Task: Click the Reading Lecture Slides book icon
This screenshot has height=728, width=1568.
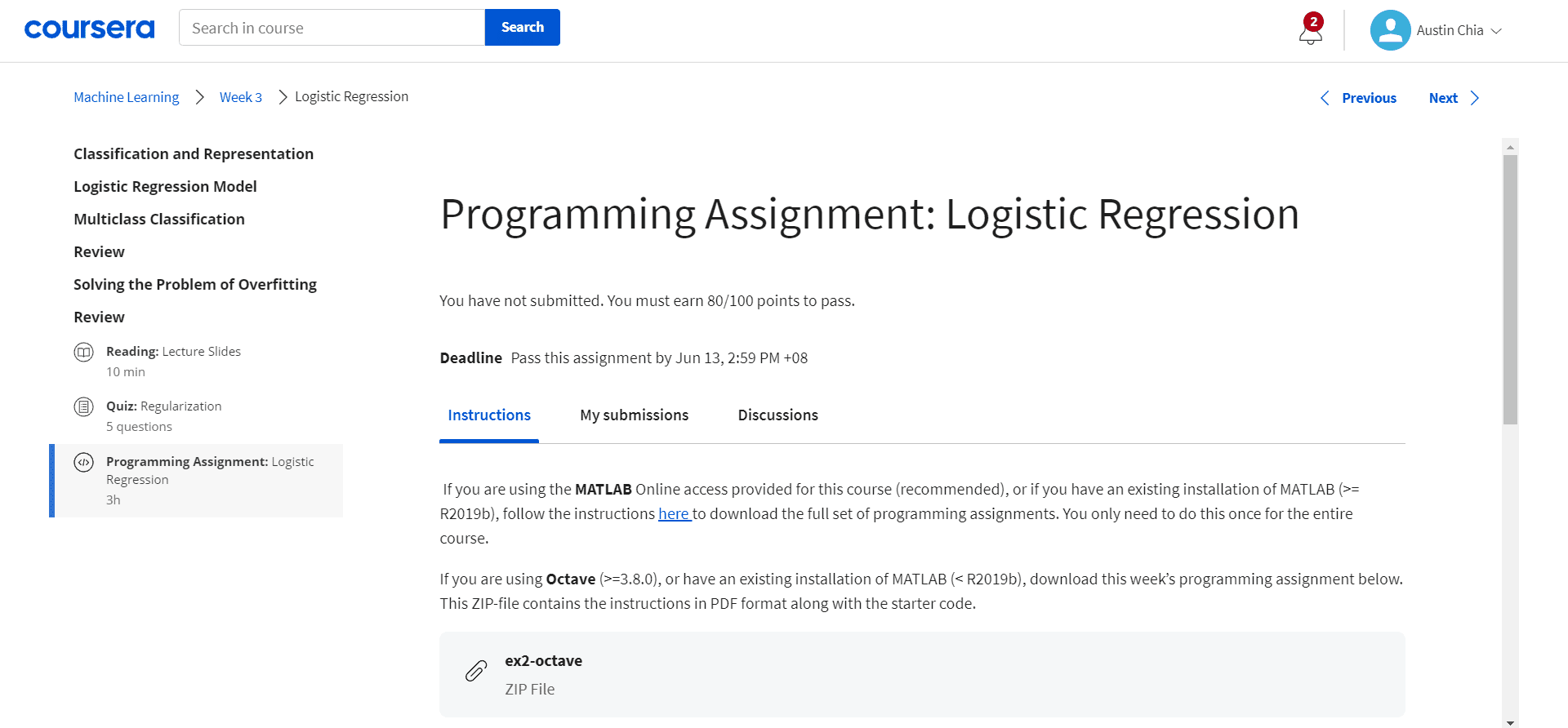Action: pyautogui.click(x=84, y=353)
